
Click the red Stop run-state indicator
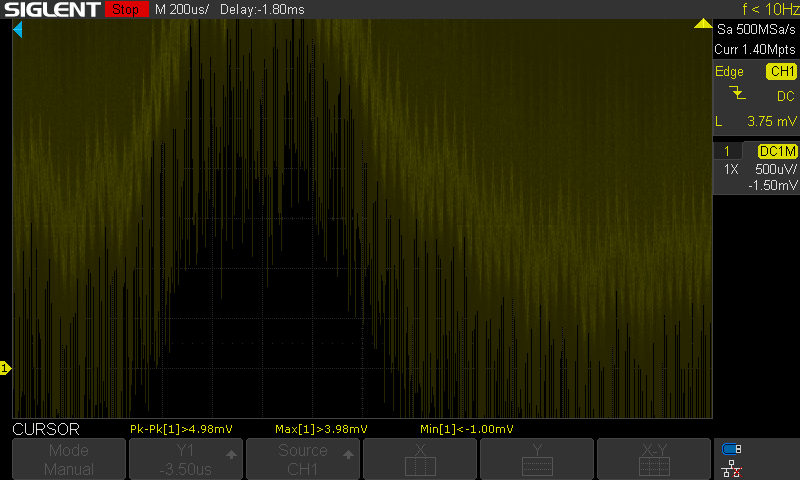pos(126,9)
